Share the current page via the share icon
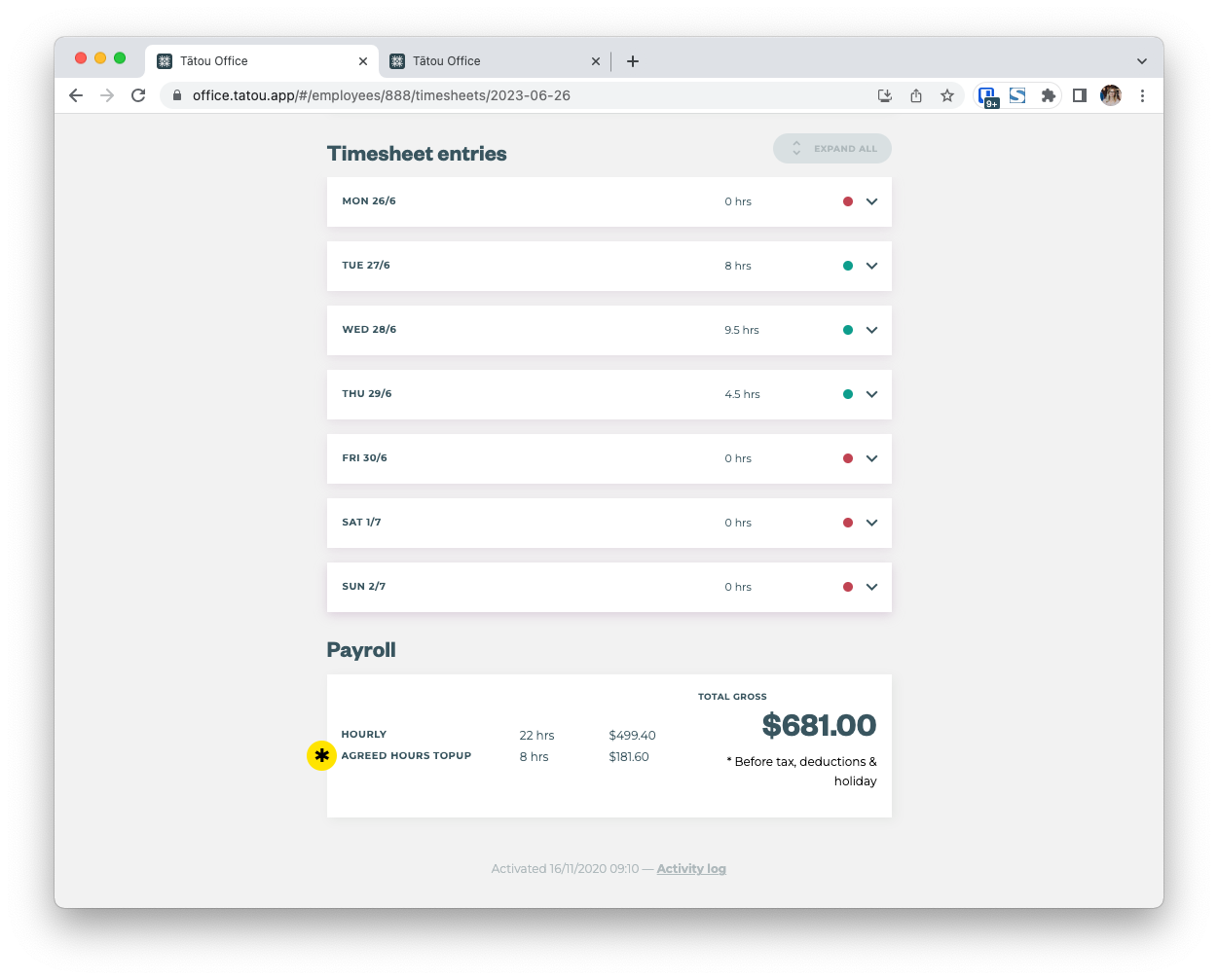Viewport: 1218px width, 980px height. 916,95
